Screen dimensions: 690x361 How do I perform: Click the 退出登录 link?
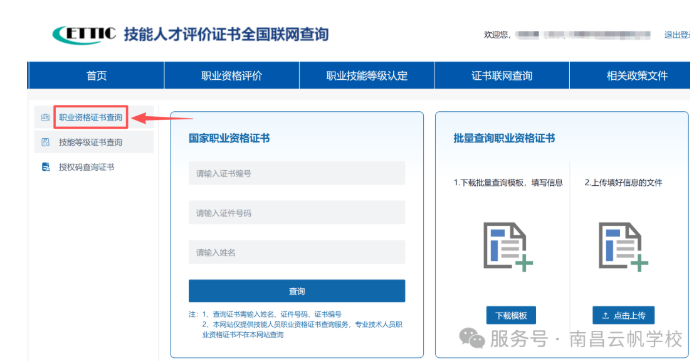click(x=677, y=35)
